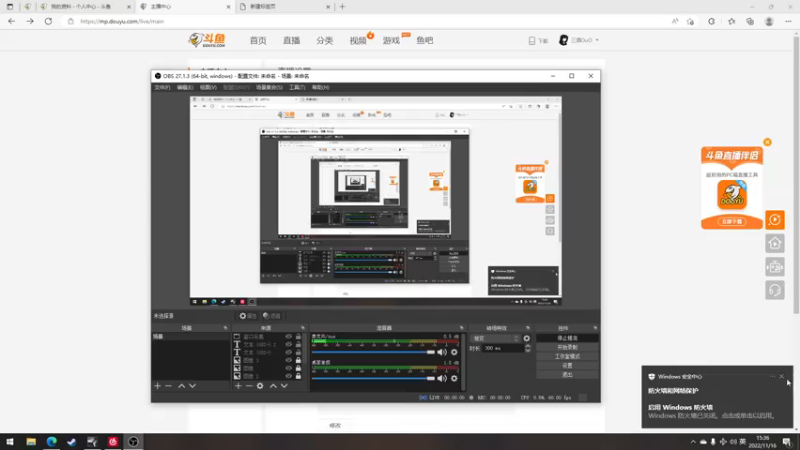Refresh the browser page
Screen dimensions: 800x450
tap(48, 21)
